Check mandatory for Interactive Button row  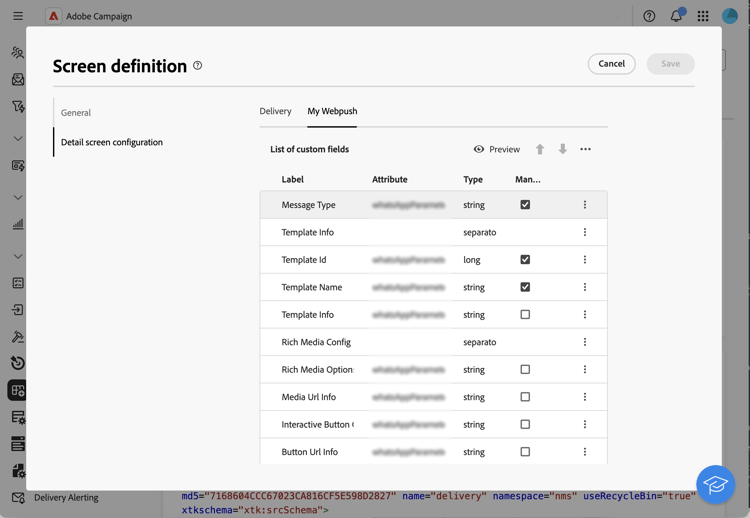coord(525,424)
